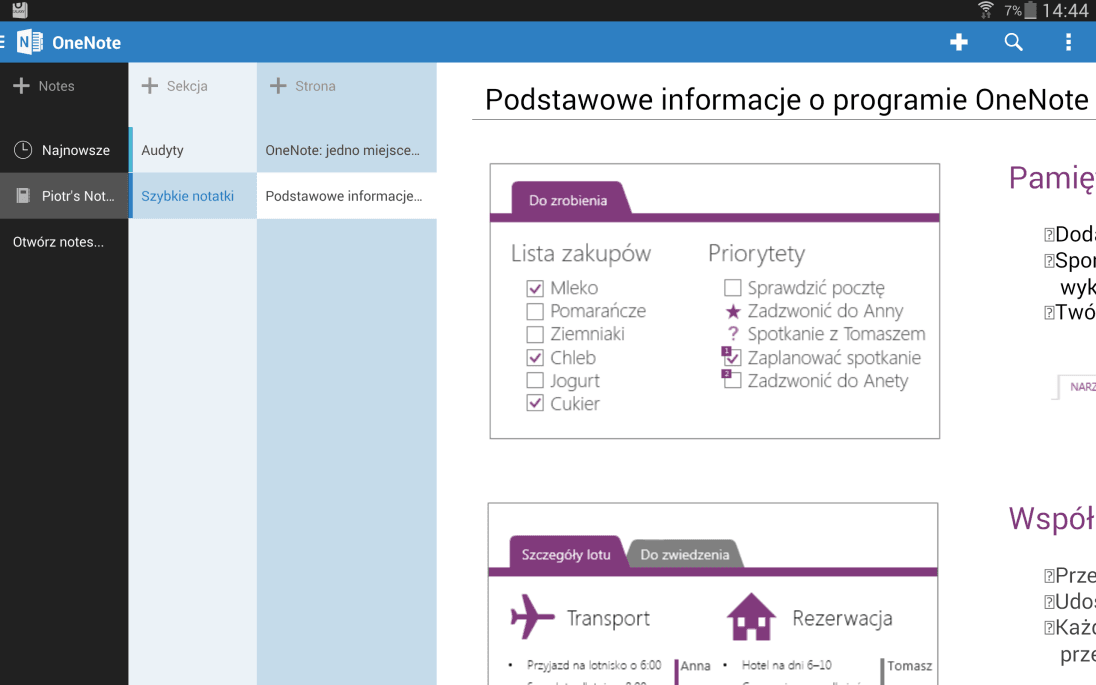
Task: Check the Pomarańcze checkbox
Action: (x=535, y=311)
